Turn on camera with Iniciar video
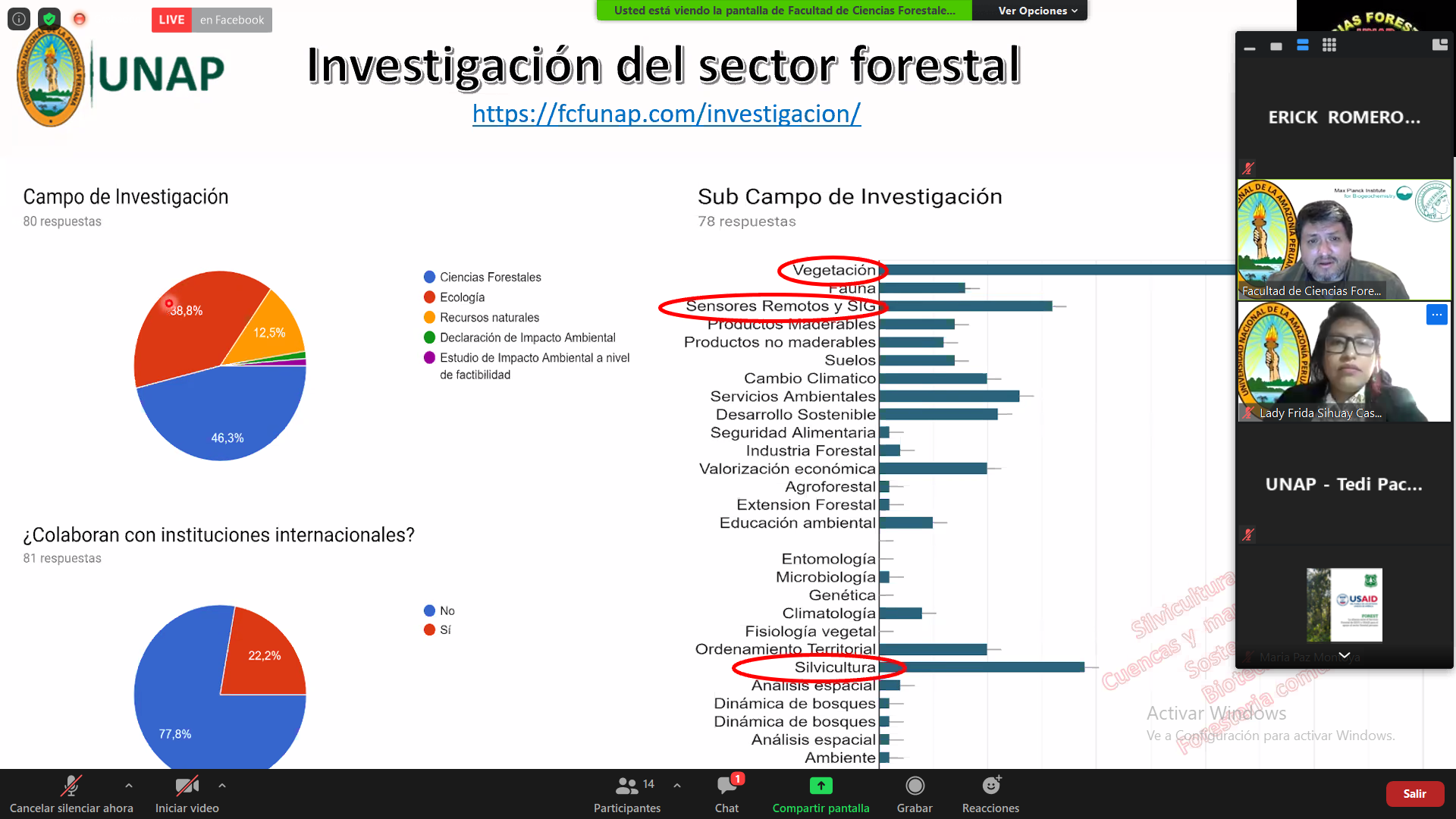1456x819 pixels. tap(187, 793)
